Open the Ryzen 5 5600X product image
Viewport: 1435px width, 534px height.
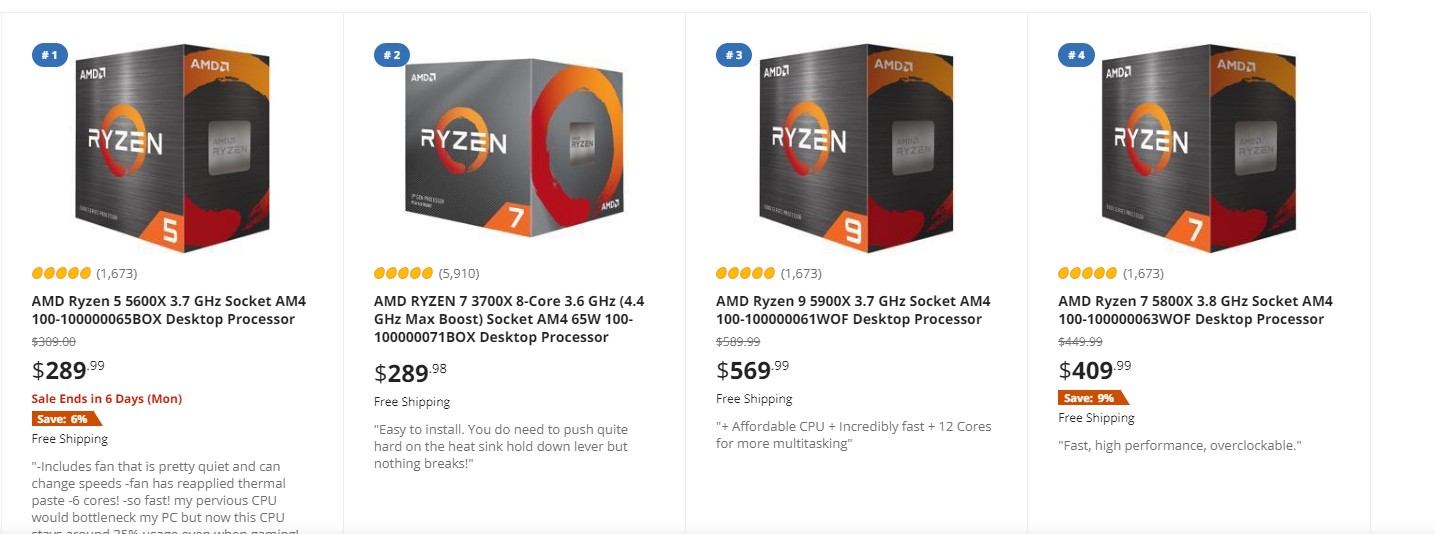coord(172,148)
